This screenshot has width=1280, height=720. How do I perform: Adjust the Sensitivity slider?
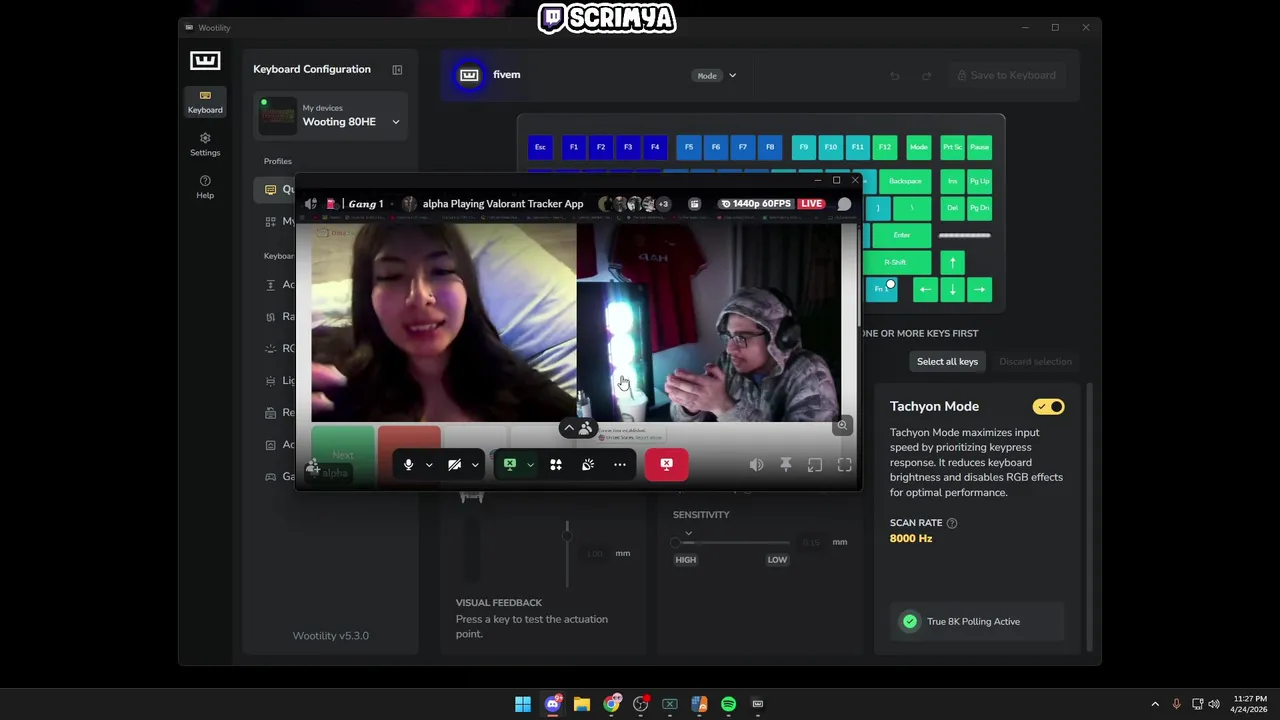tap(732, 542)
